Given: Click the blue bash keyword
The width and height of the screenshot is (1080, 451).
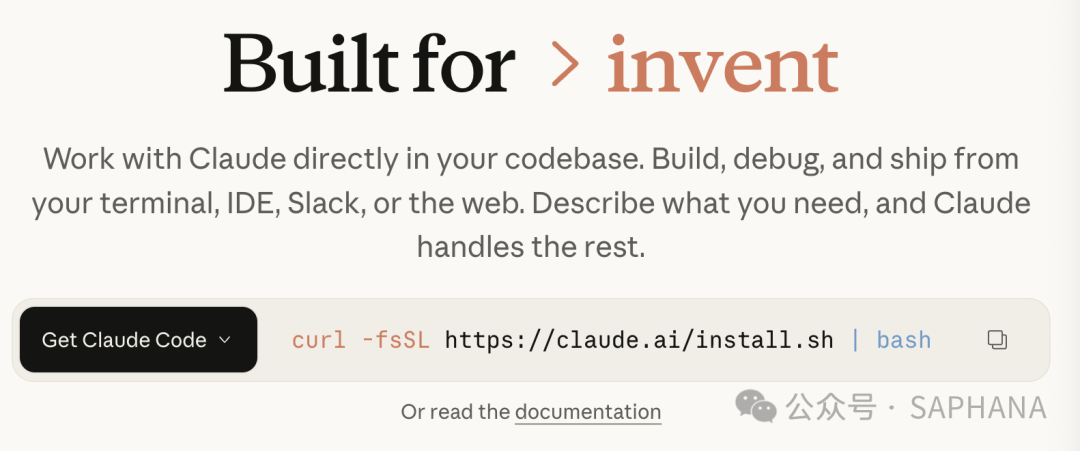Looking at the screenshot, I should coord(903,340).
